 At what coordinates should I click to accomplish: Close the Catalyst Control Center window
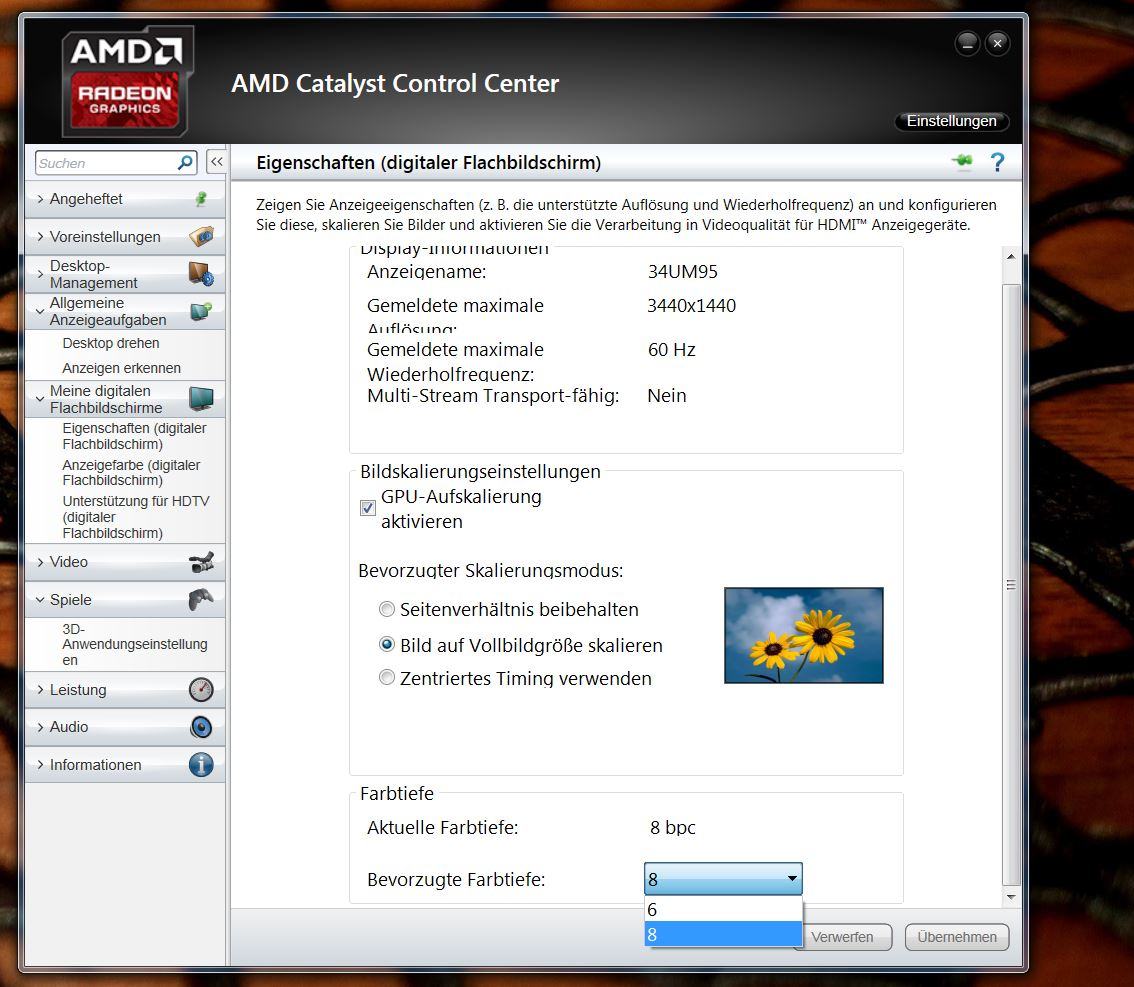pos(997,44)
